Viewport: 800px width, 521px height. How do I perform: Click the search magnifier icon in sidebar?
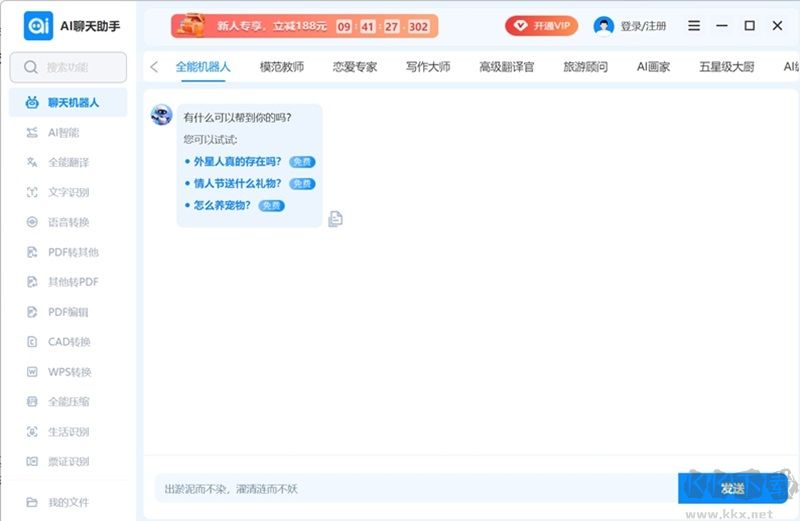pyautogui.click(x=31, y=67)
